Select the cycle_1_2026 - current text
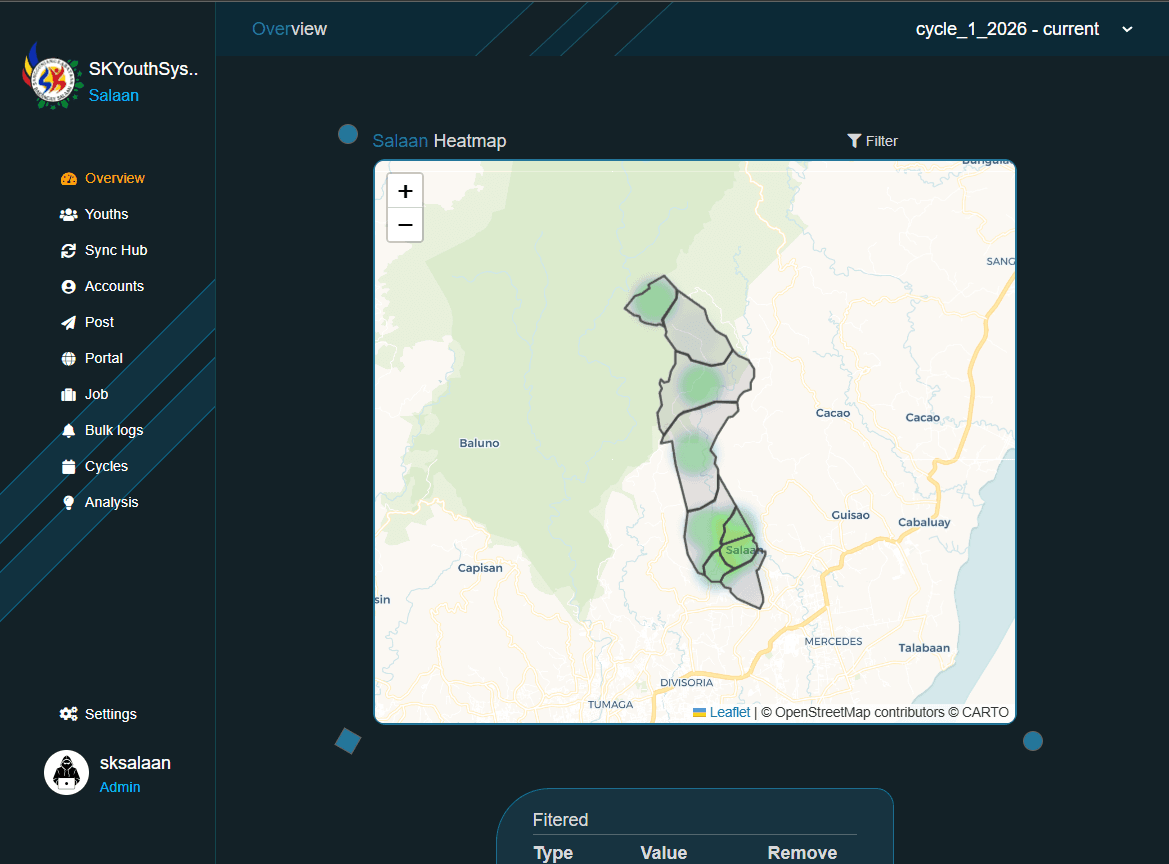This screenshot has height=864, width=1169. 1007,29
